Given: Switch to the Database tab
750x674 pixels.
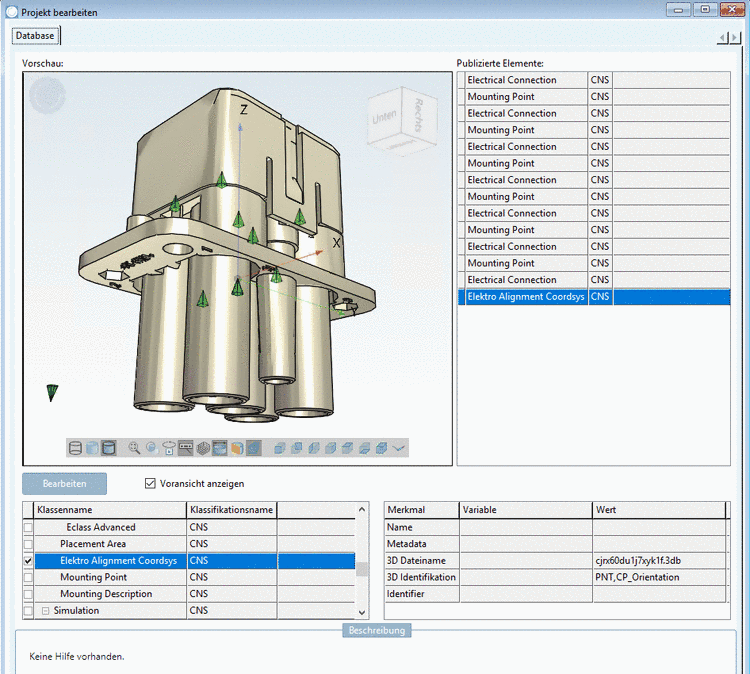Looking at the screenshot, I should (x=35, y=36).
